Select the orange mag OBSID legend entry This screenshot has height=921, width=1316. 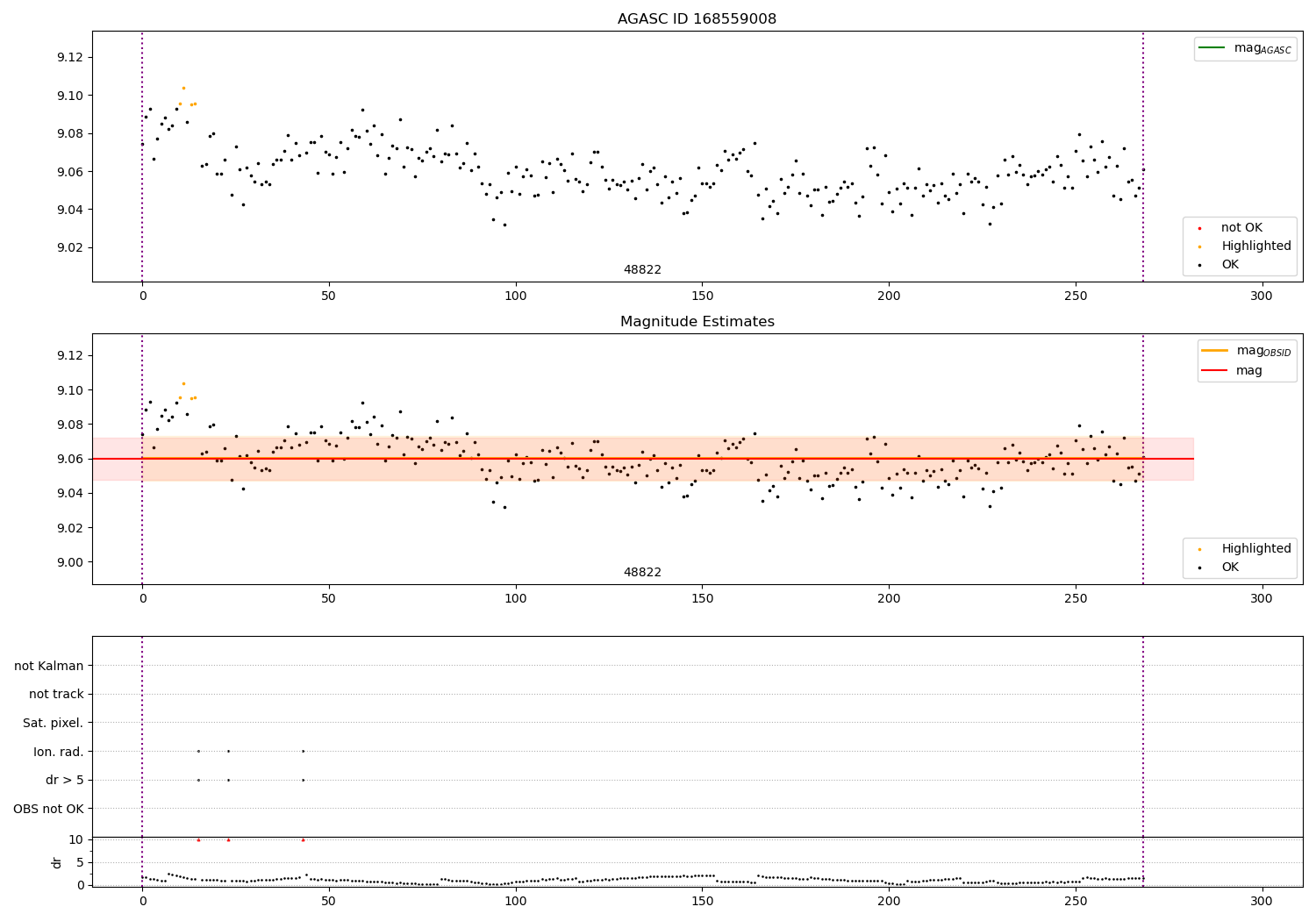pyautogui.click(x=1246, y=351)
